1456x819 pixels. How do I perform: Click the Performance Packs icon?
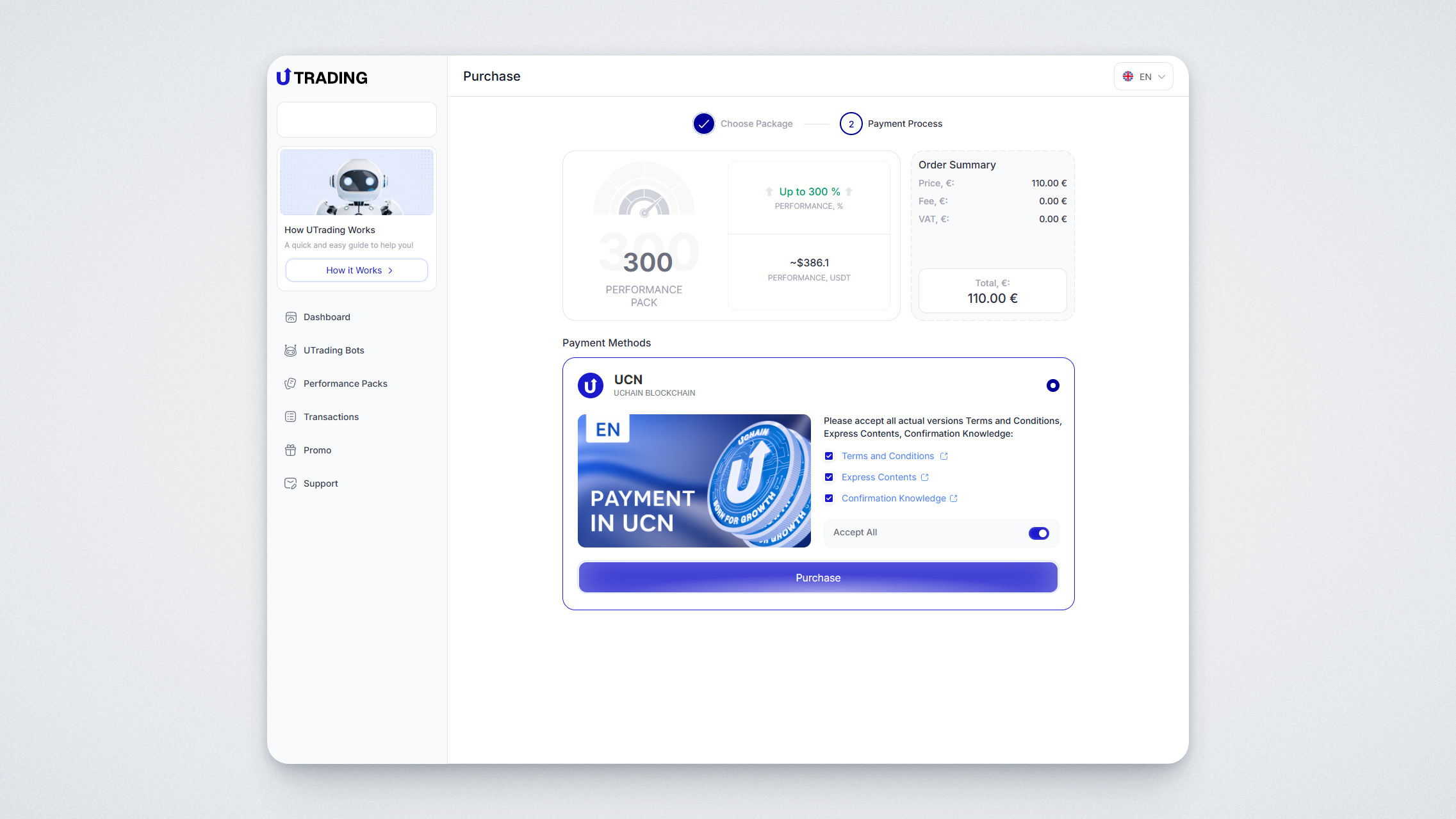291,384
